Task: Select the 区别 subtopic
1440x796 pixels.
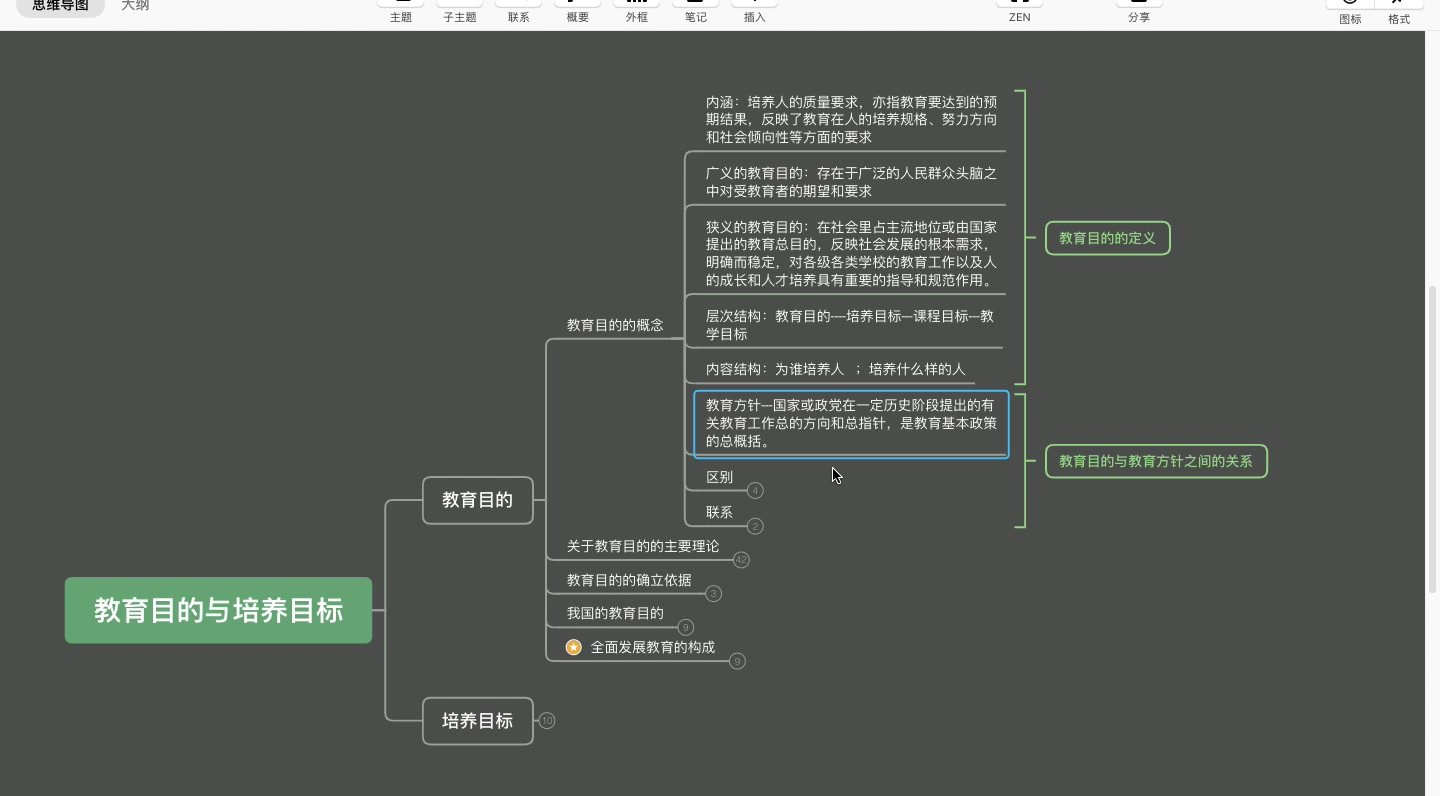Action: tap(719, 477)
